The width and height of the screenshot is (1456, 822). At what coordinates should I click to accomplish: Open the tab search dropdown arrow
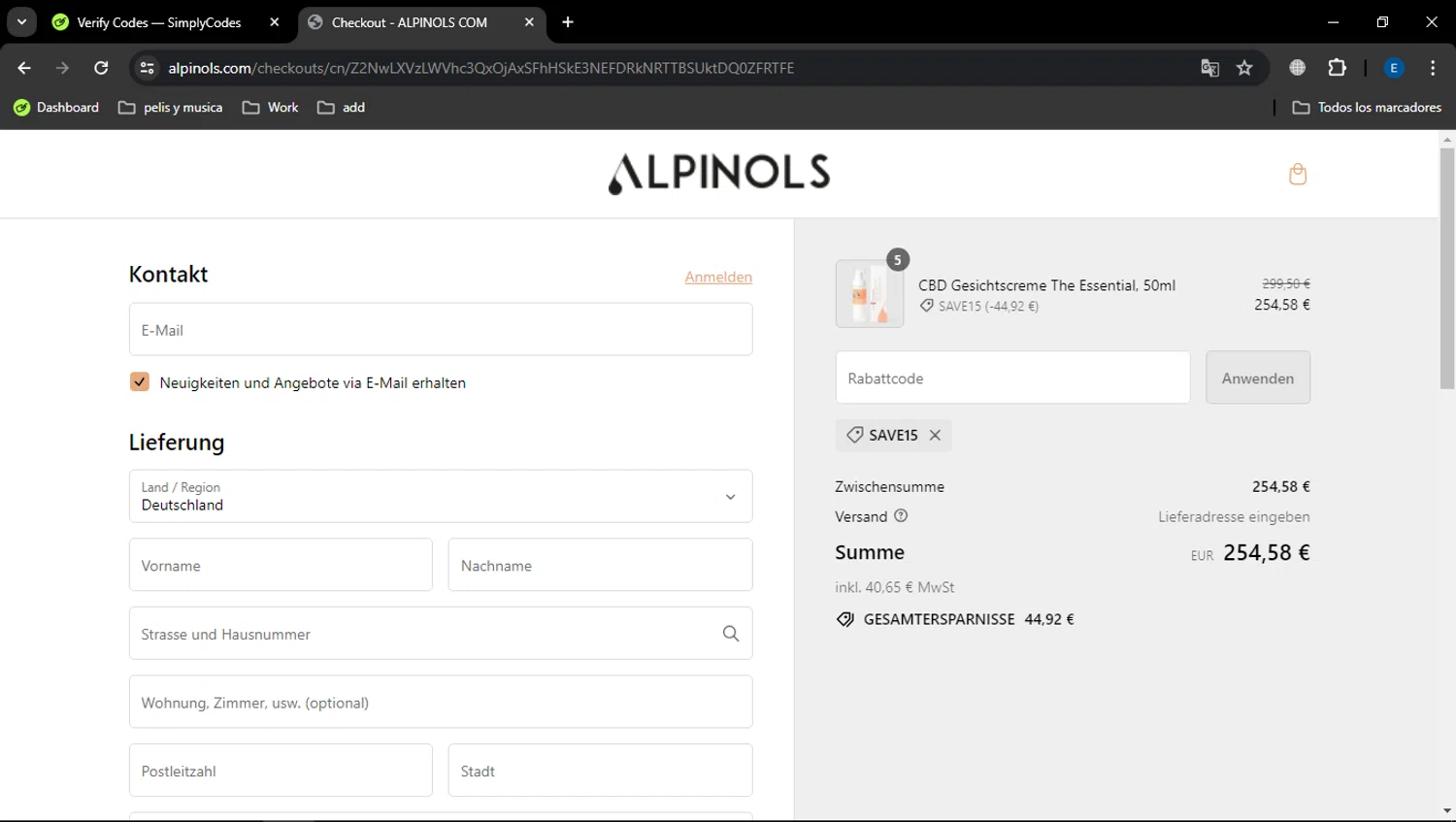click(21, 22)
